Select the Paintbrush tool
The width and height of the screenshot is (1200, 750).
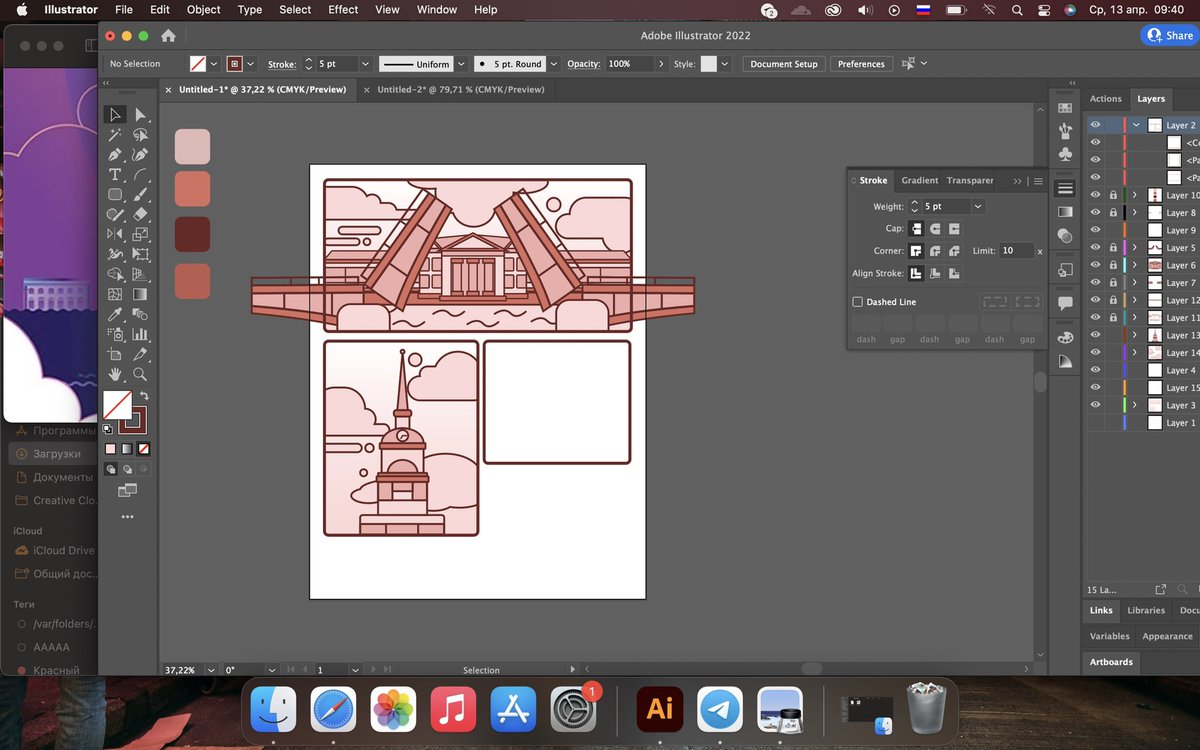pyautogui.click(x=140, y=194)
